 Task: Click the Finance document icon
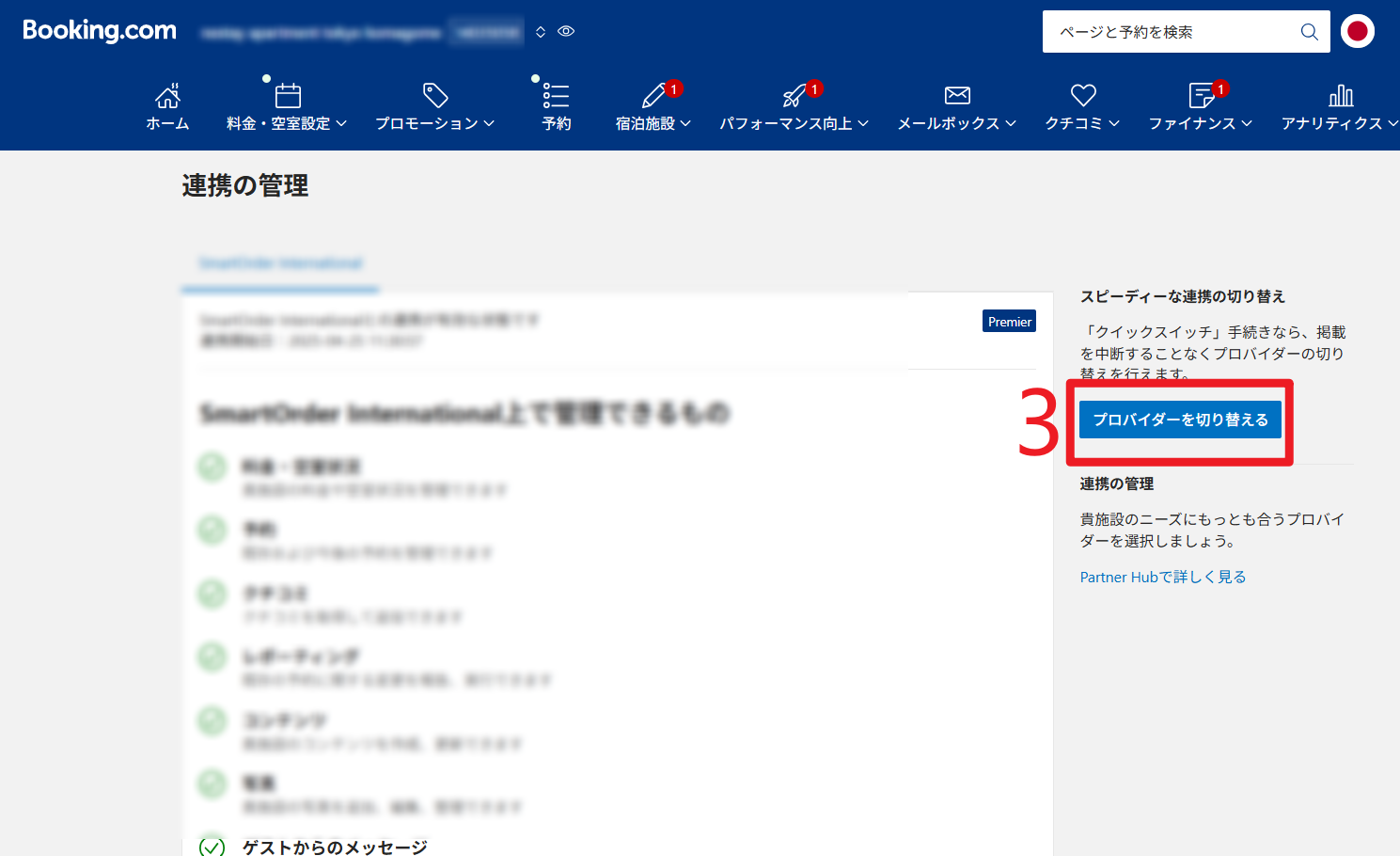(1201, 95)
